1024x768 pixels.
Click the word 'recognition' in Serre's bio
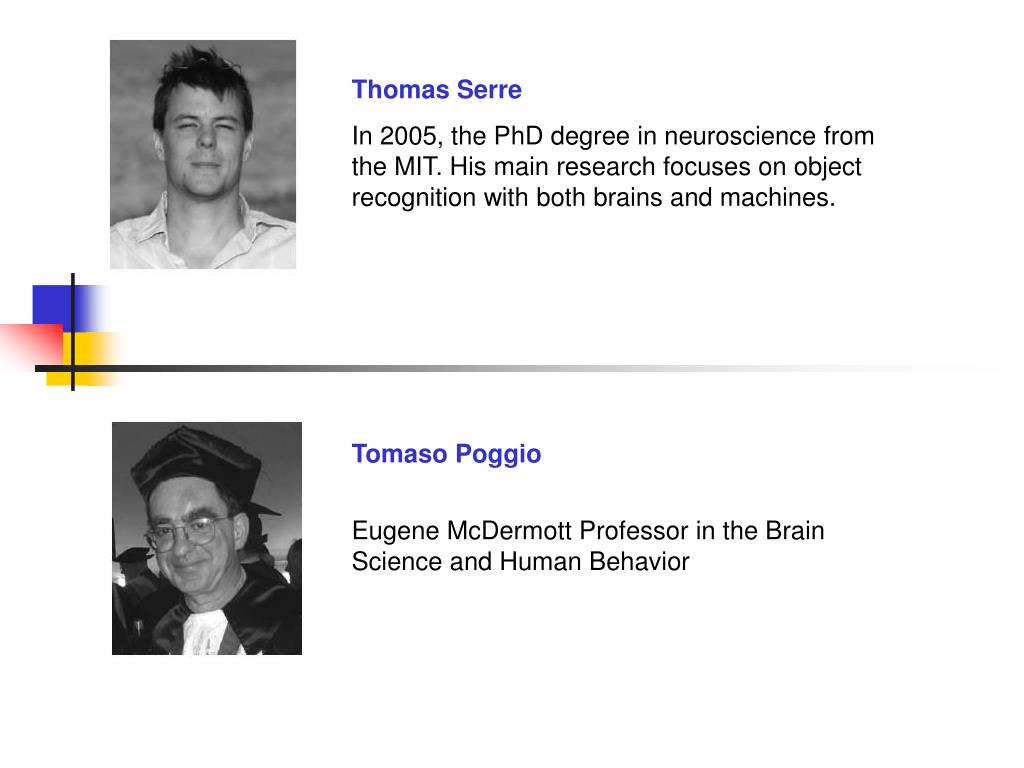(413, 198)
